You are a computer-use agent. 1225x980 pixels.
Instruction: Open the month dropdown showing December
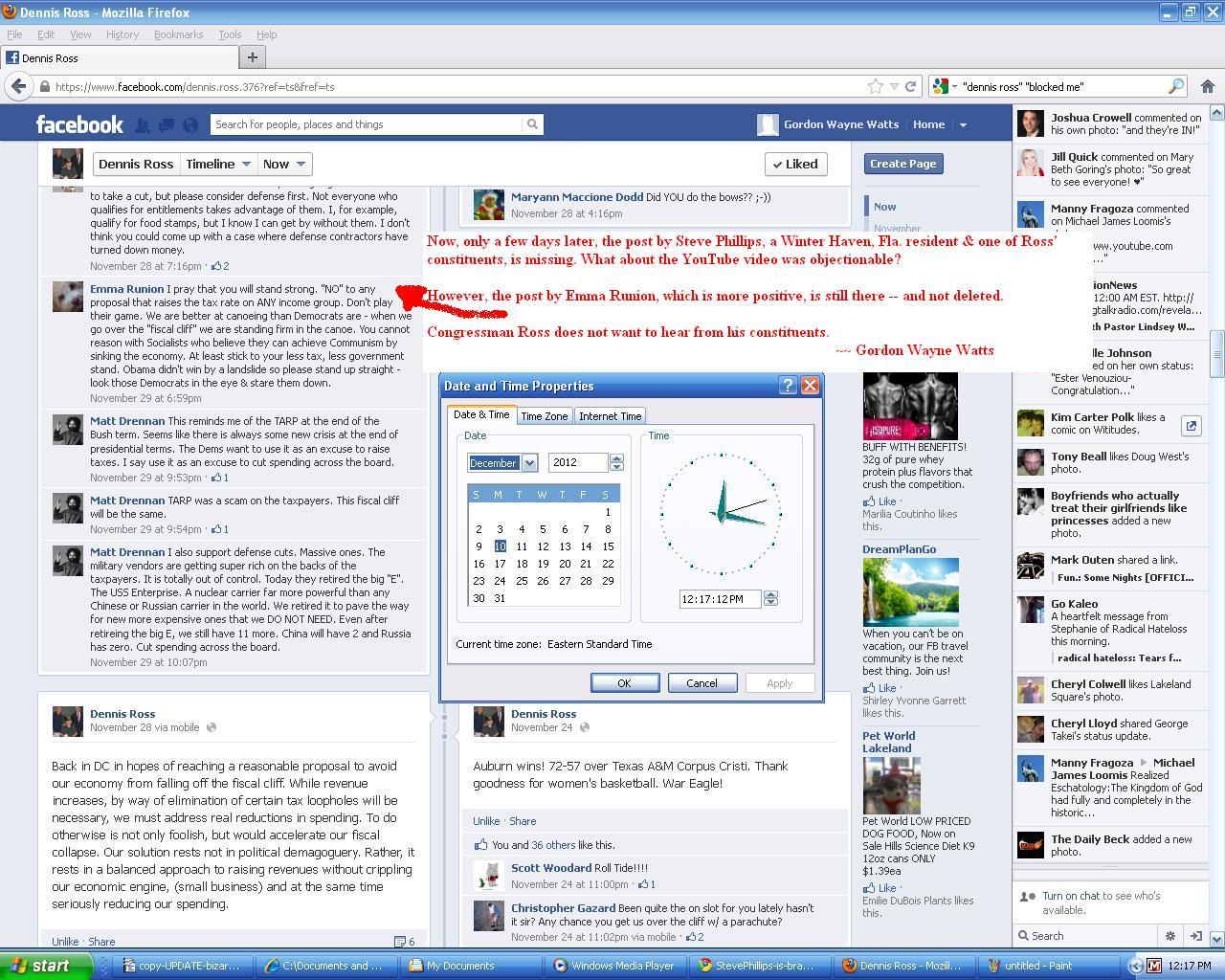coord(529,463)
